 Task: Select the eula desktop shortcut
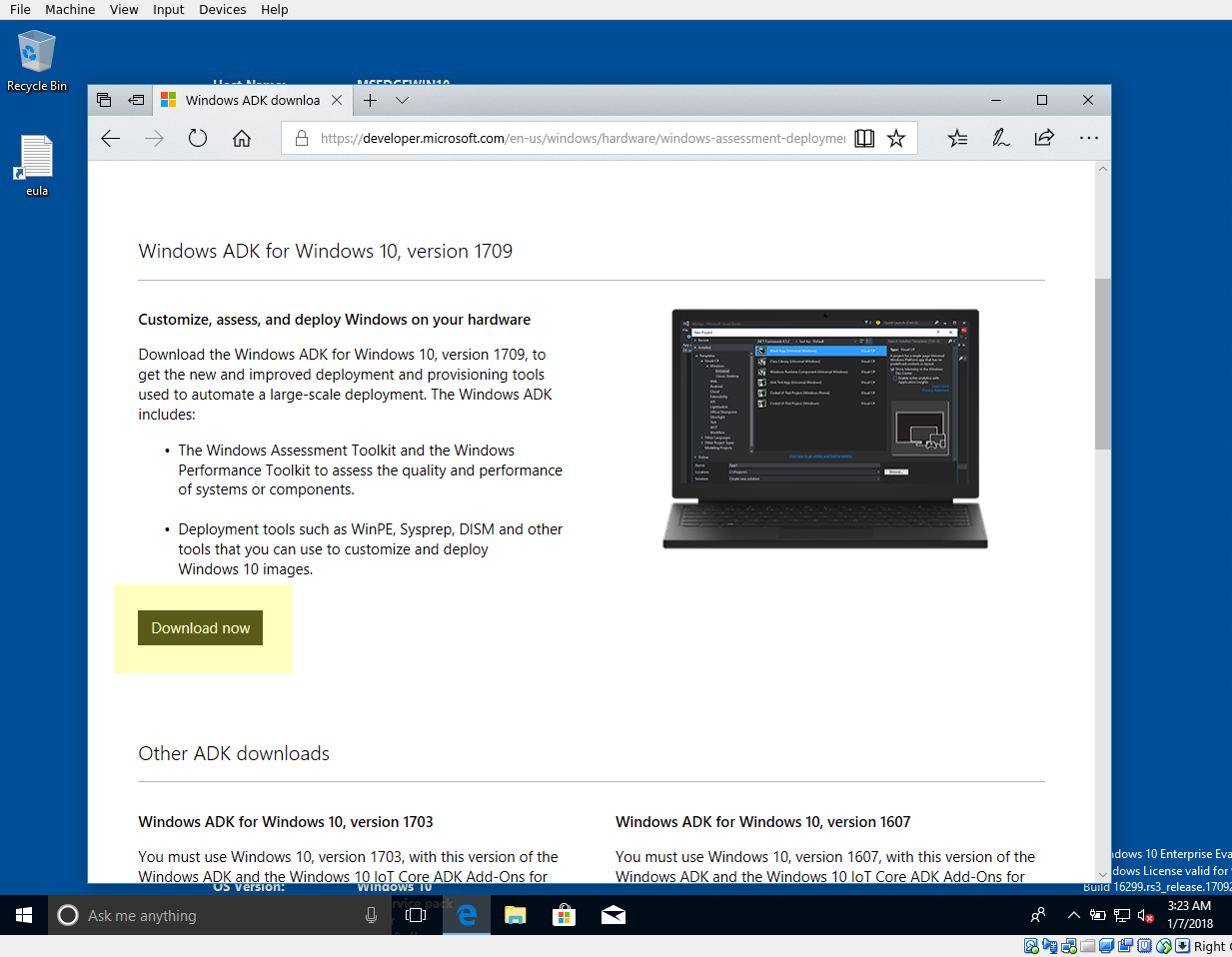pos(37,165)
